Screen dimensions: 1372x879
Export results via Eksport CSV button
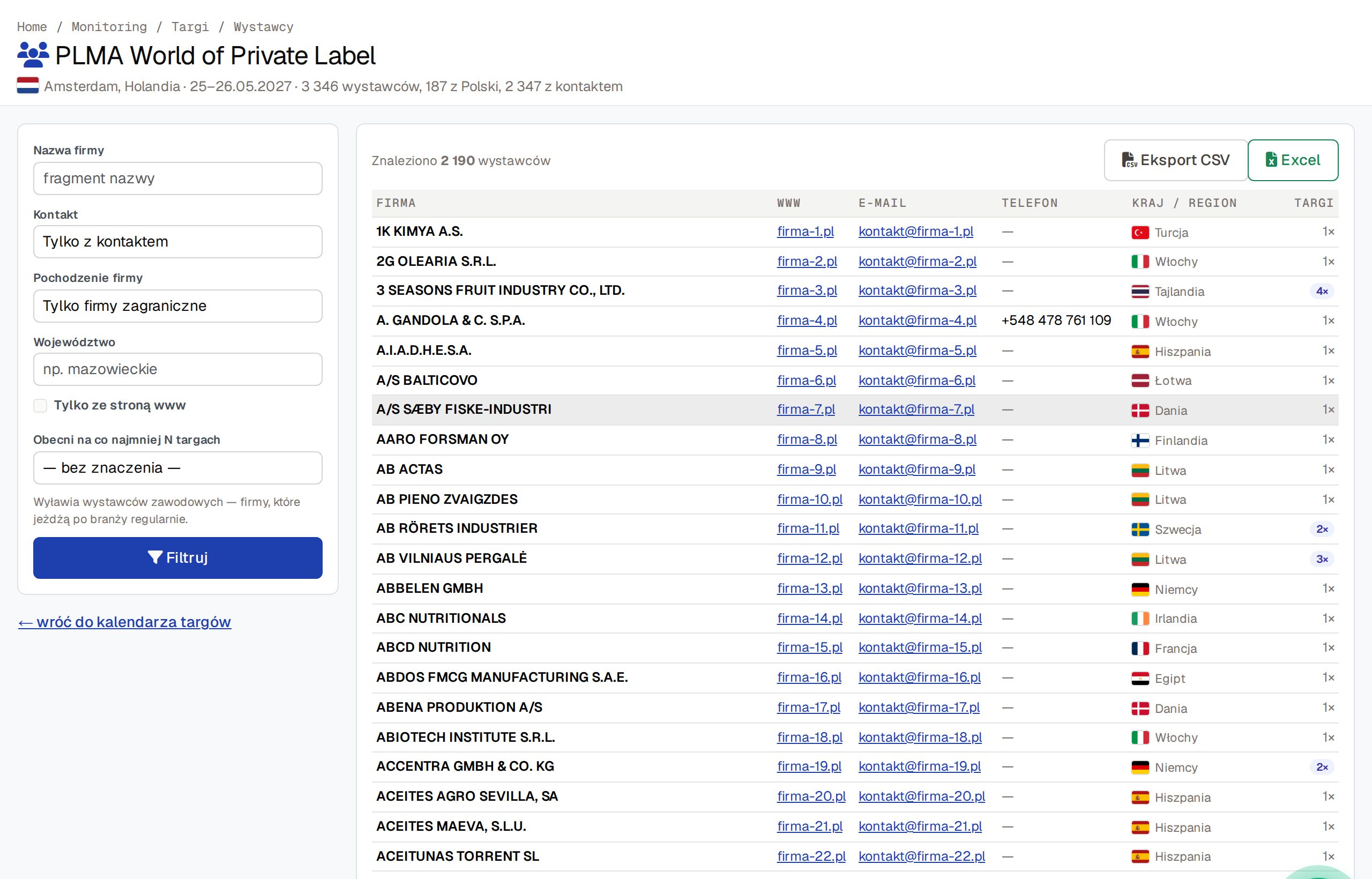(1176, 160)
